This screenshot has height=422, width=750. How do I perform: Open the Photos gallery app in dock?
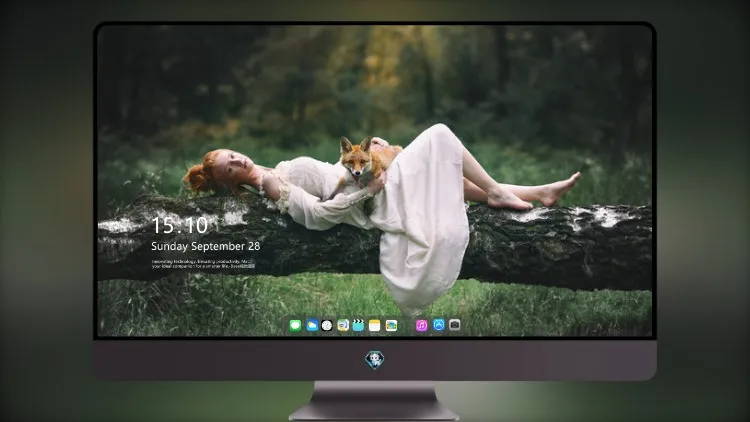tap(391, 325)
